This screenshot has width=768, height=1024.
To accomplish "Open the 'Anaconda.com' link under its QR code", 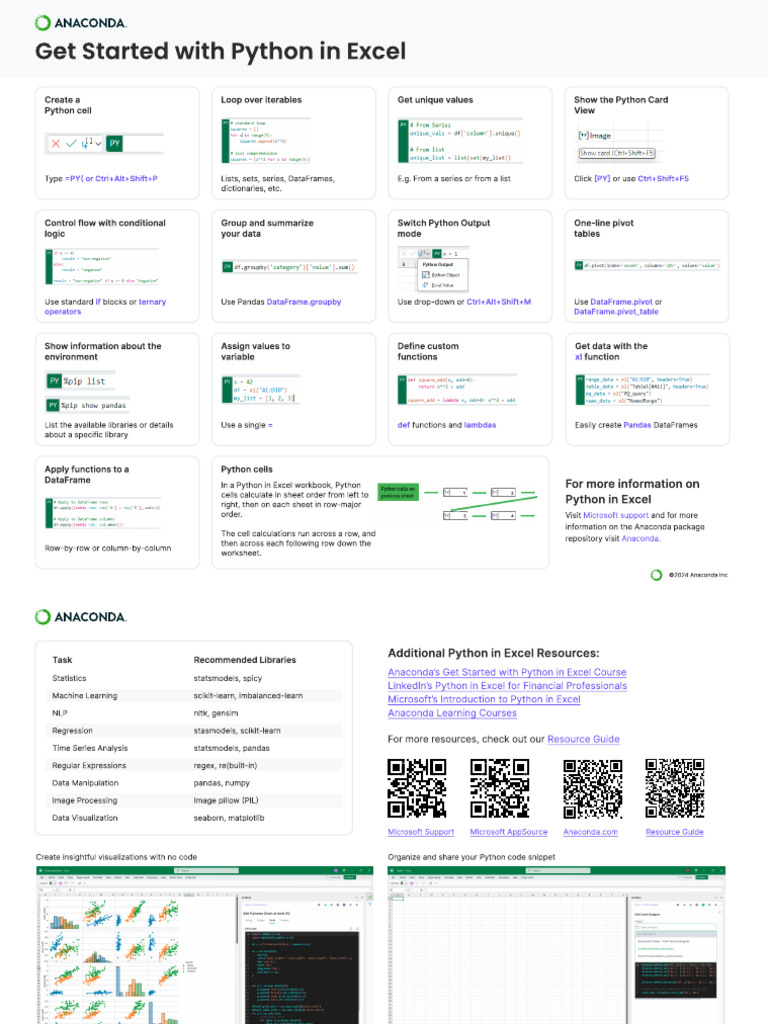I will (590, 832).
